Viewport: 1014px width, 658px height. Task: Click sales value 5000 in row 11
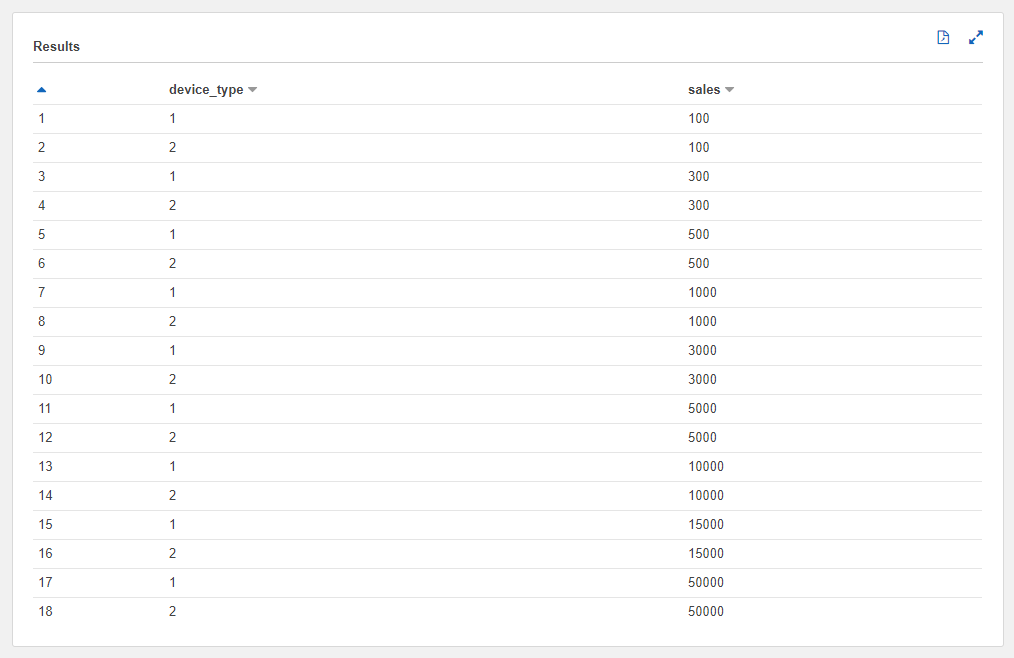click(702, 408)
